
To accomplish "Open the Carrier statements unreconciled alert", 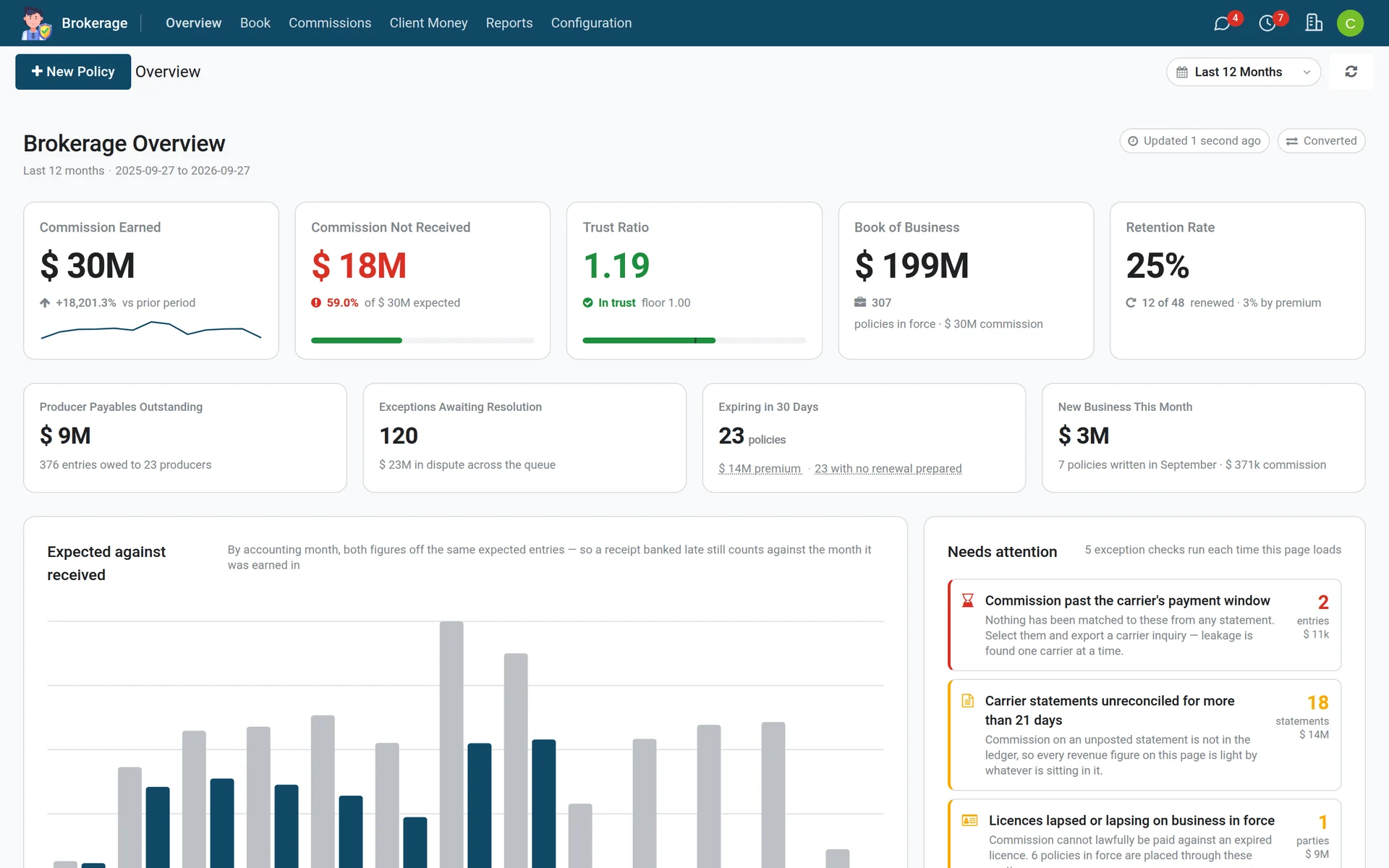I will coord(1144,735).
